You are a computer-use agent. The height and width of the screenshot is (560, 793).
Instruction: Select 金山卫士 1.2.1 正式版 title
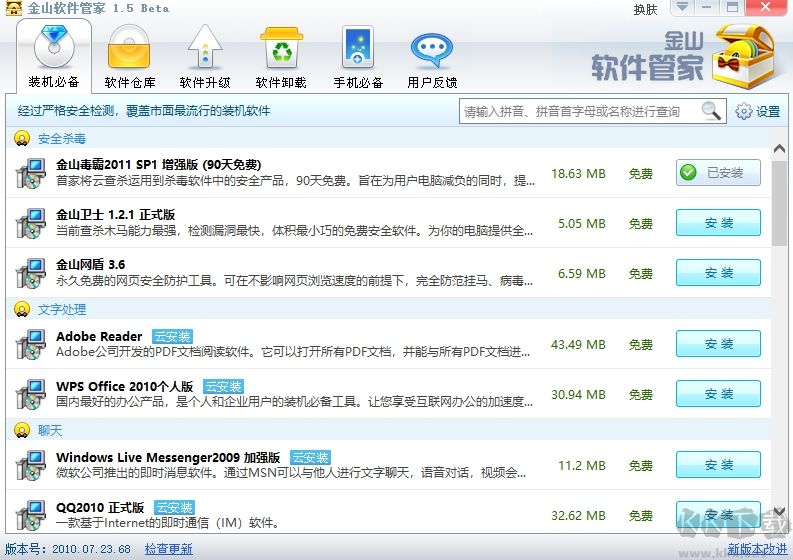coord(115,214)
